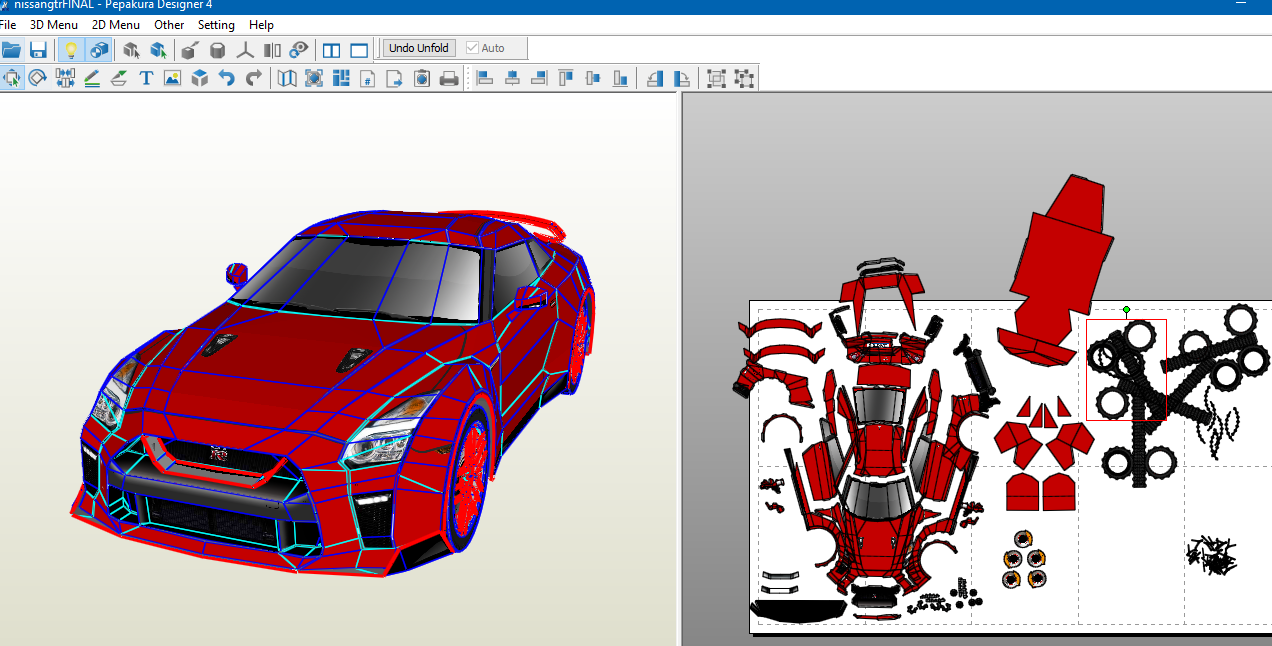
Task: Open the 3D Menu
Action: [x=54, y=24]
